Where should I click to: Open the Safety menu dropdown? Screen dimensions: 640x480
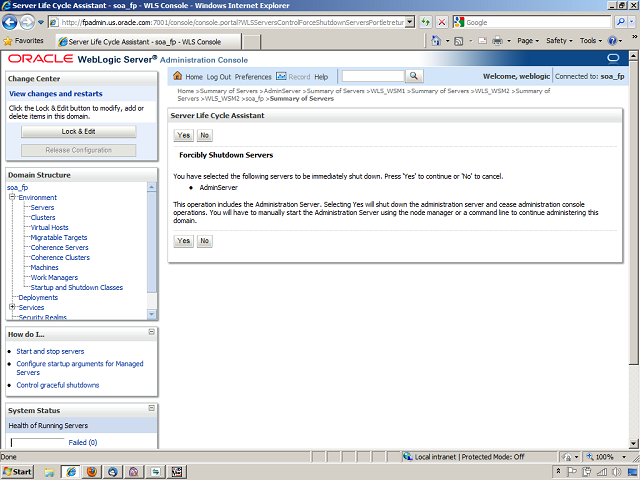pos(560,41)
